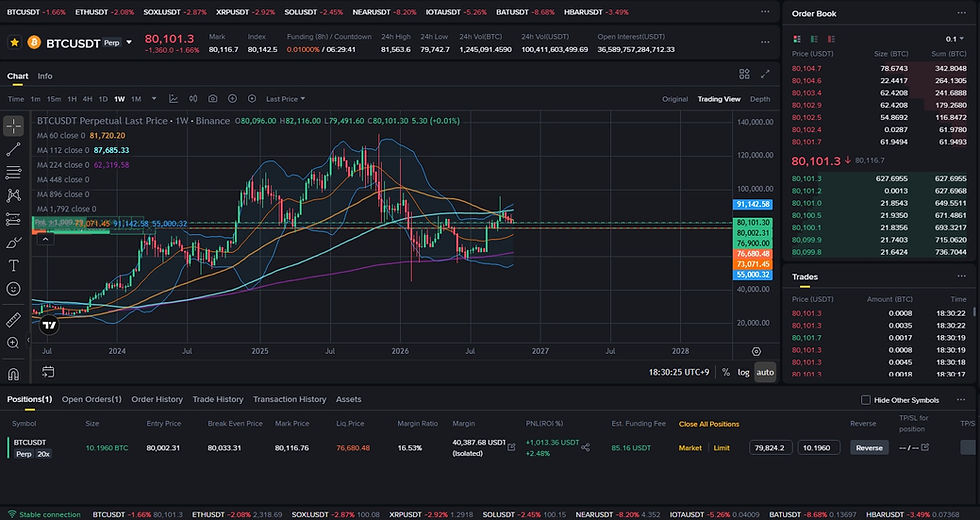Image resolution: width=980 pixels, height=520 pixels.
Task: Toggle auto scale on chart
Action: click(x=765, y=372)
